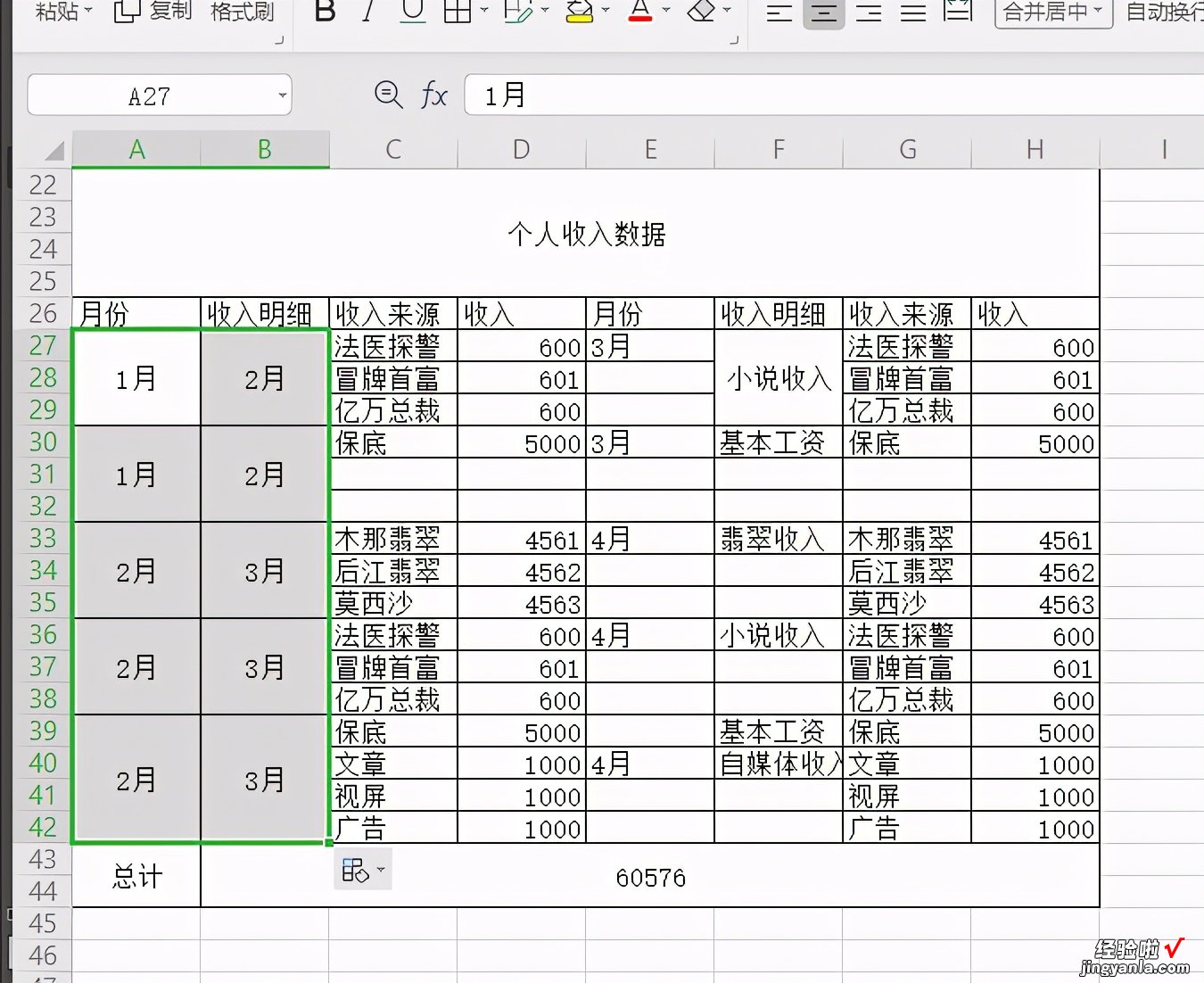Click the eraser clear format icon
Viewport: 1204px width, 983px height.
tap(703, 12)
